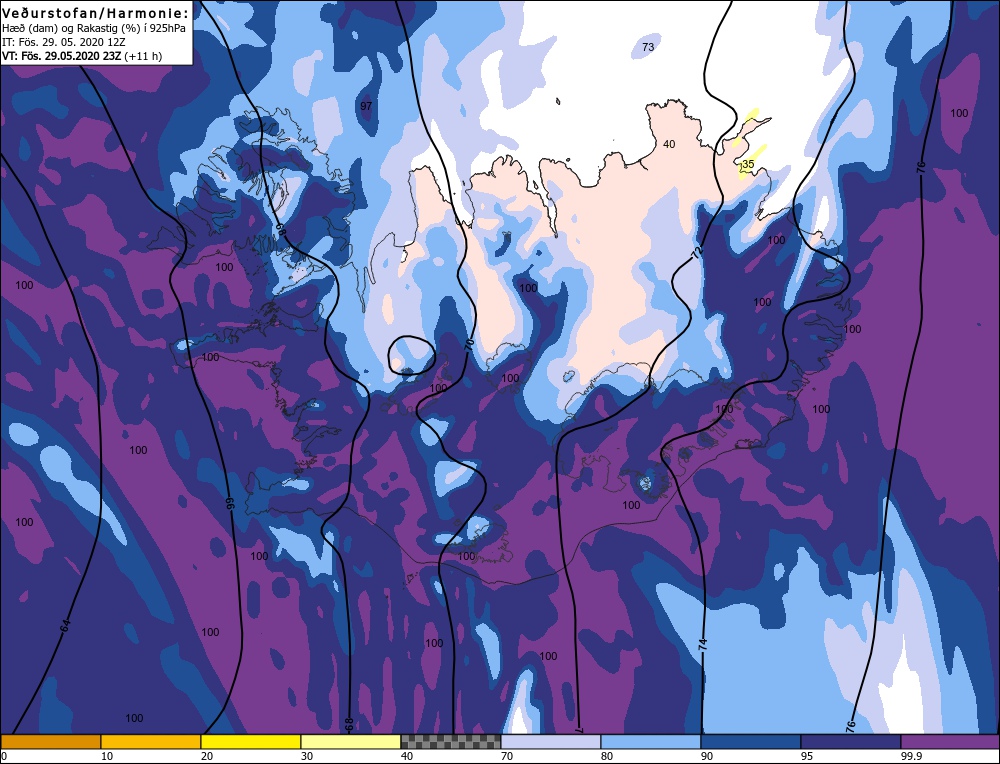Click the legend tick label 0
The image size is (1000, 764).
pos(4,756)
